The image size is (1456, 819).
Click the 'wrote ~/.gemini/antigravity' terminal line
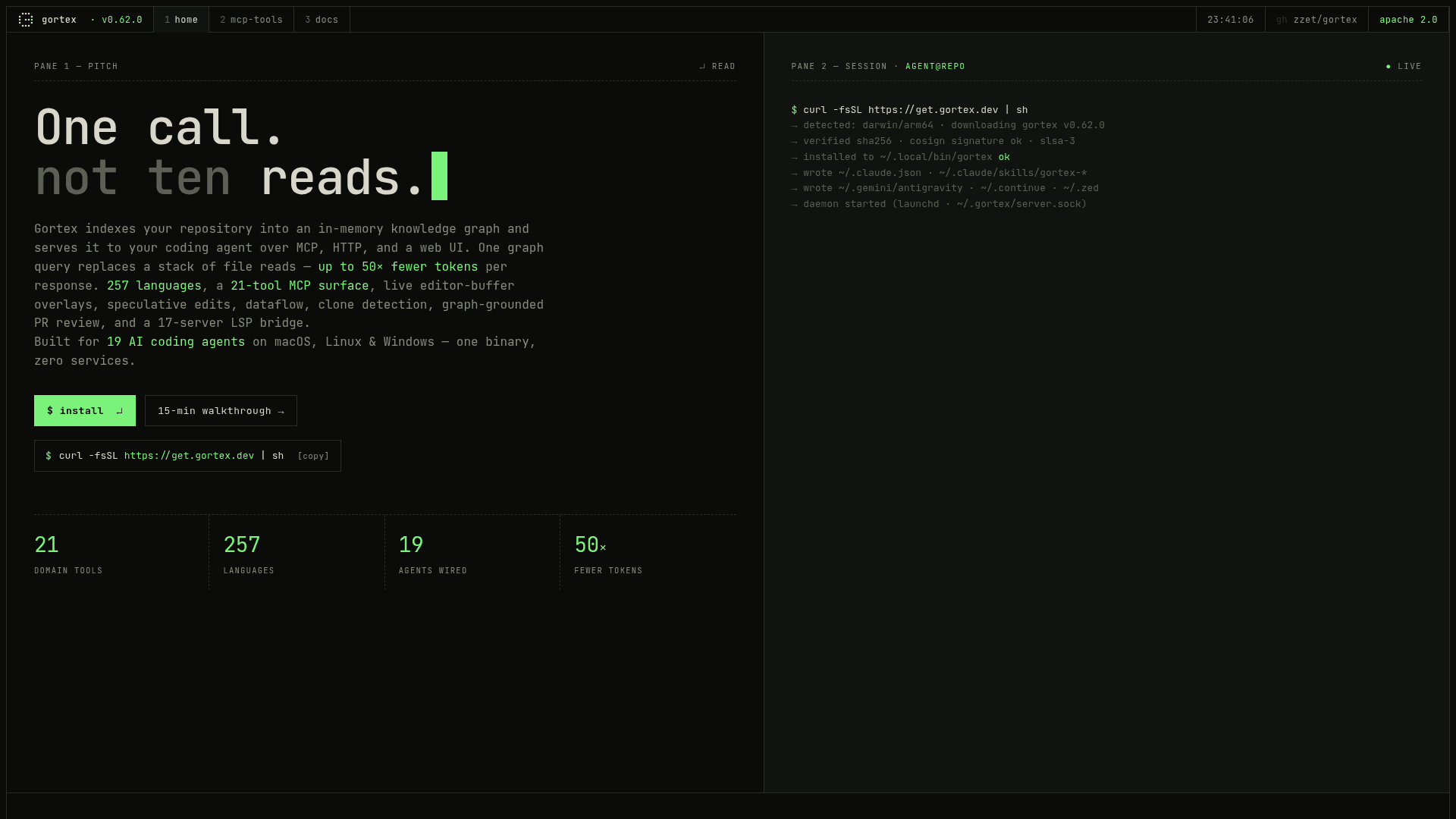[x=945, y=189]
